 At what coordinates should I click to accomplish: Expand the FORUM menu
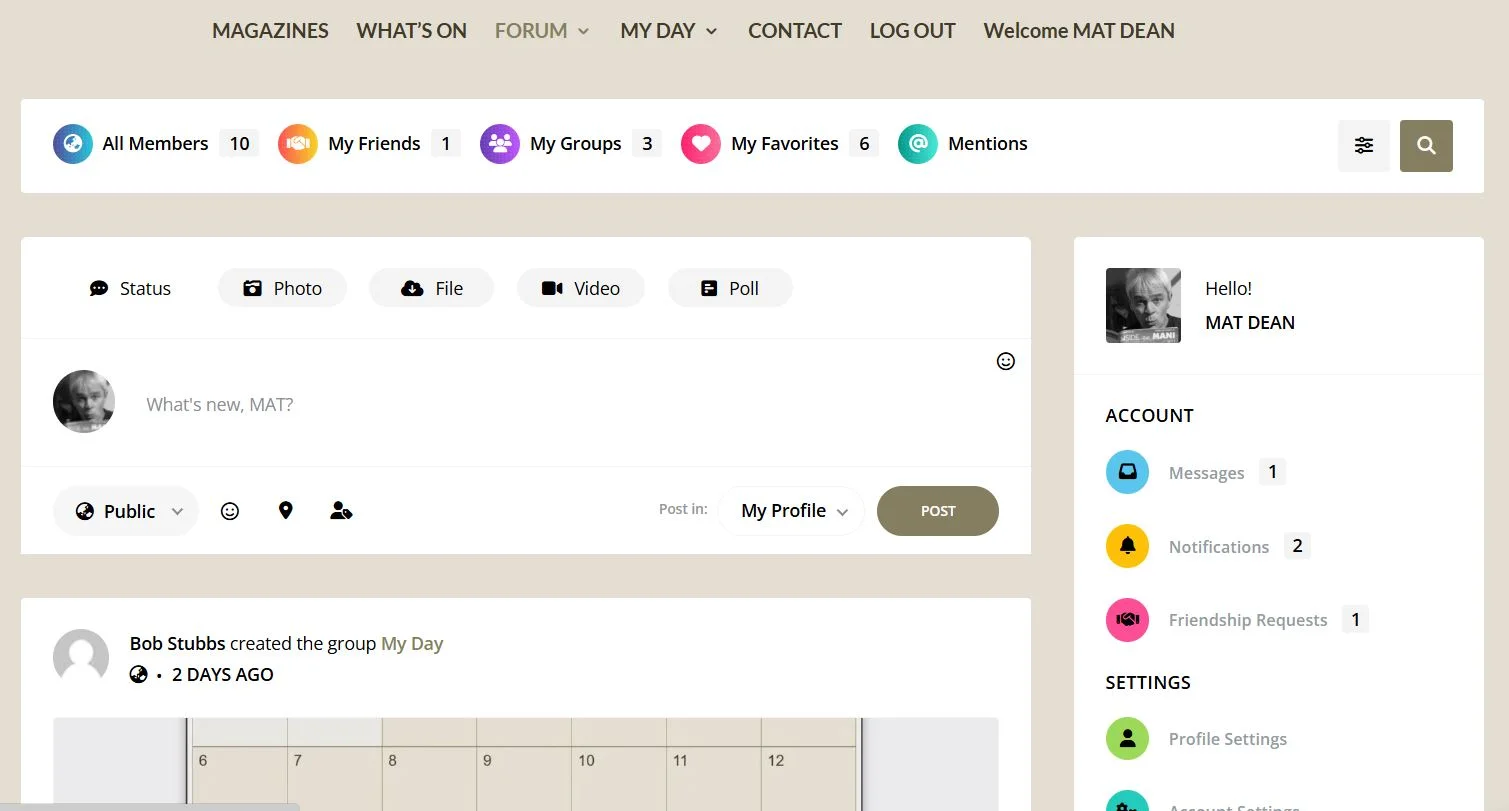[x=542, y=31]
